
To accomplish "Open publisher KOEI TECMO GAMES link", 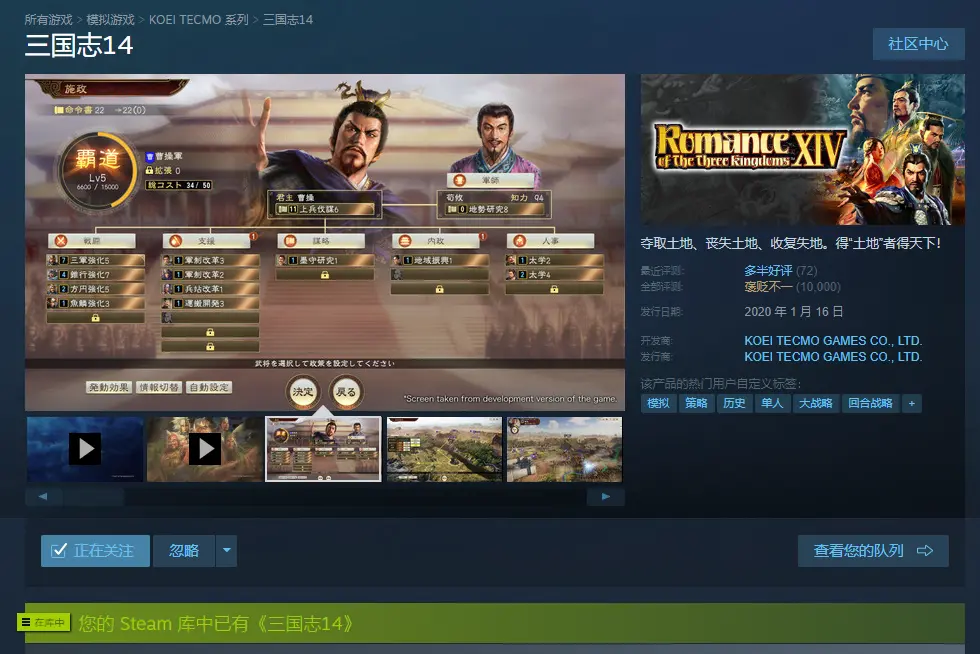I will coord(833,356).
